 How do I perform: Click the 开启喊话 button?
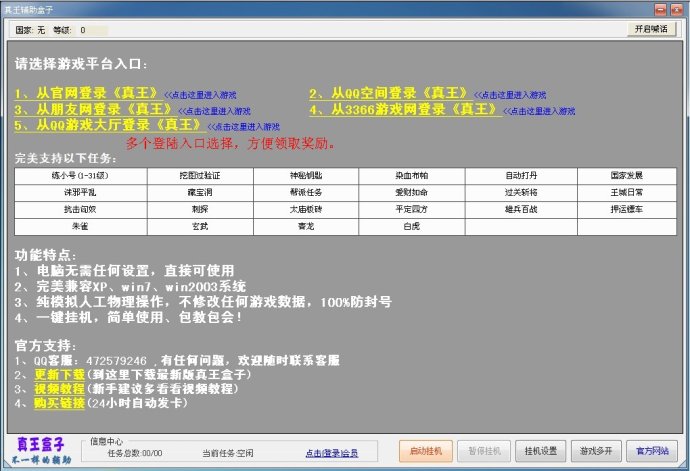651,29
